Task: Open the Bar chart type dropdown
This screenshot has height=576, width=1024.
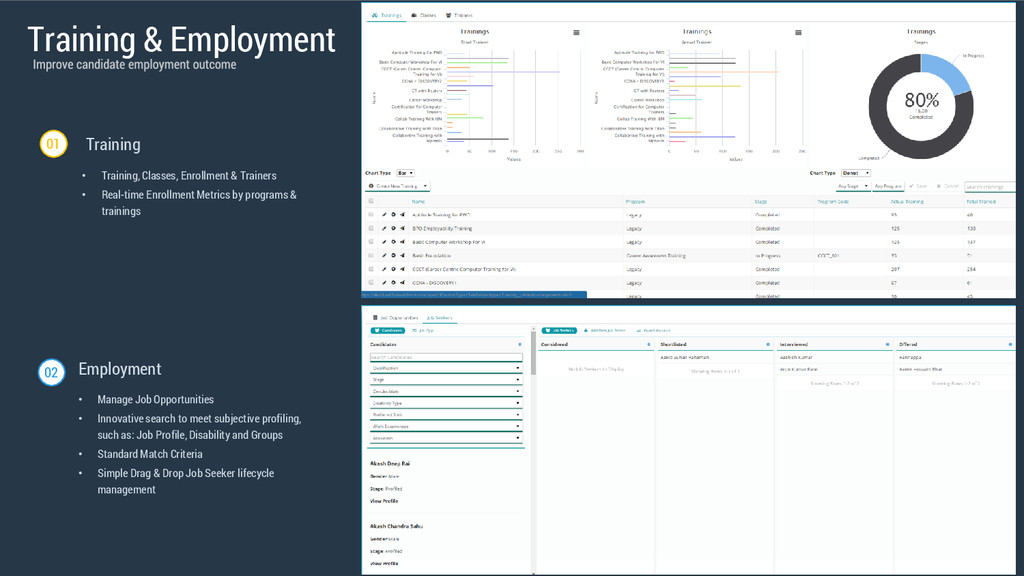Action: [405, 173]
